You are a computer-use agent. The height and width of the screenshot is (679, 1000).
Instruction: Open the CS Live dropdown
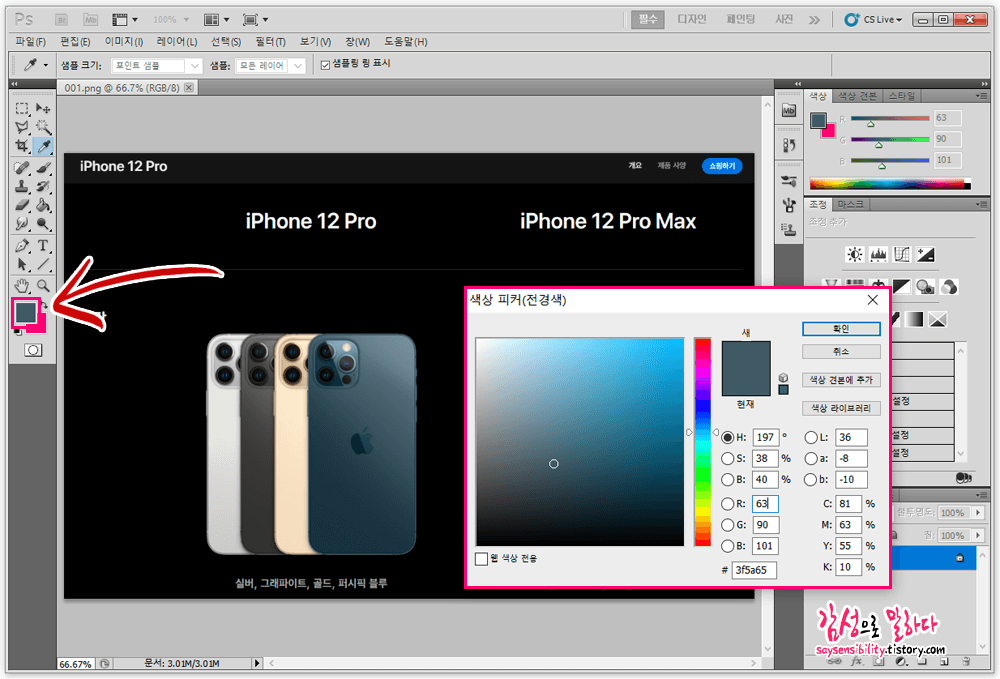(873, 20)
